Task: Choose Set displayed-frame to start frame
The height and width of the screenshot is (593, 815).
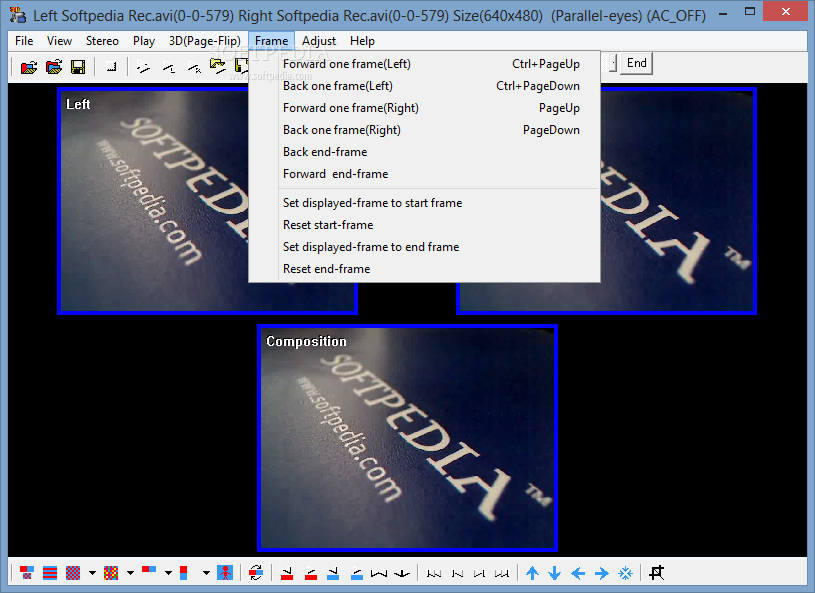Action: pyautogui.click(x=425, y=203)
